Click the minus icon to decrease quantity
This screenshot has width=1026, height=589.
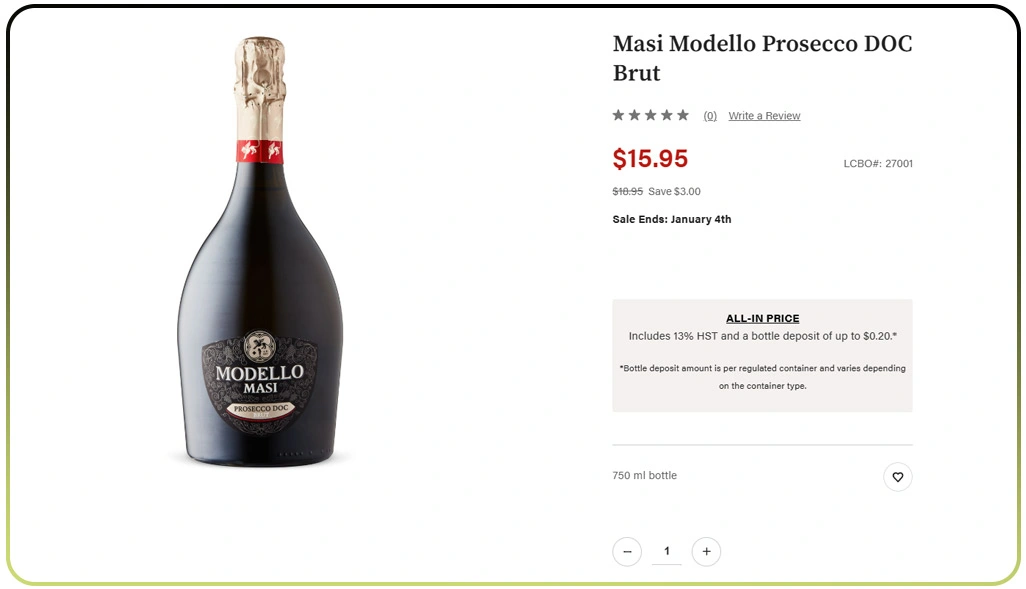[627, 551]
